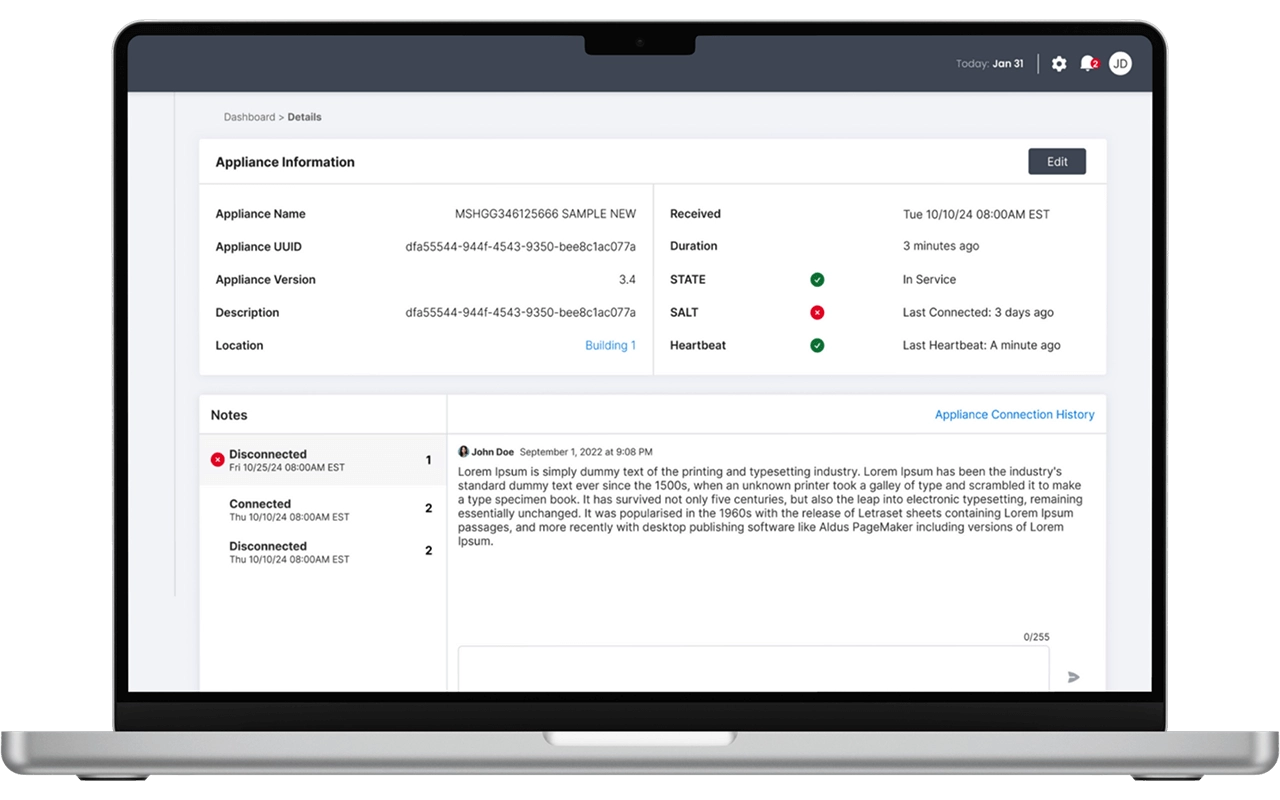
Task: Click the red SALT error icon
Action: click(x=817, y=313)
